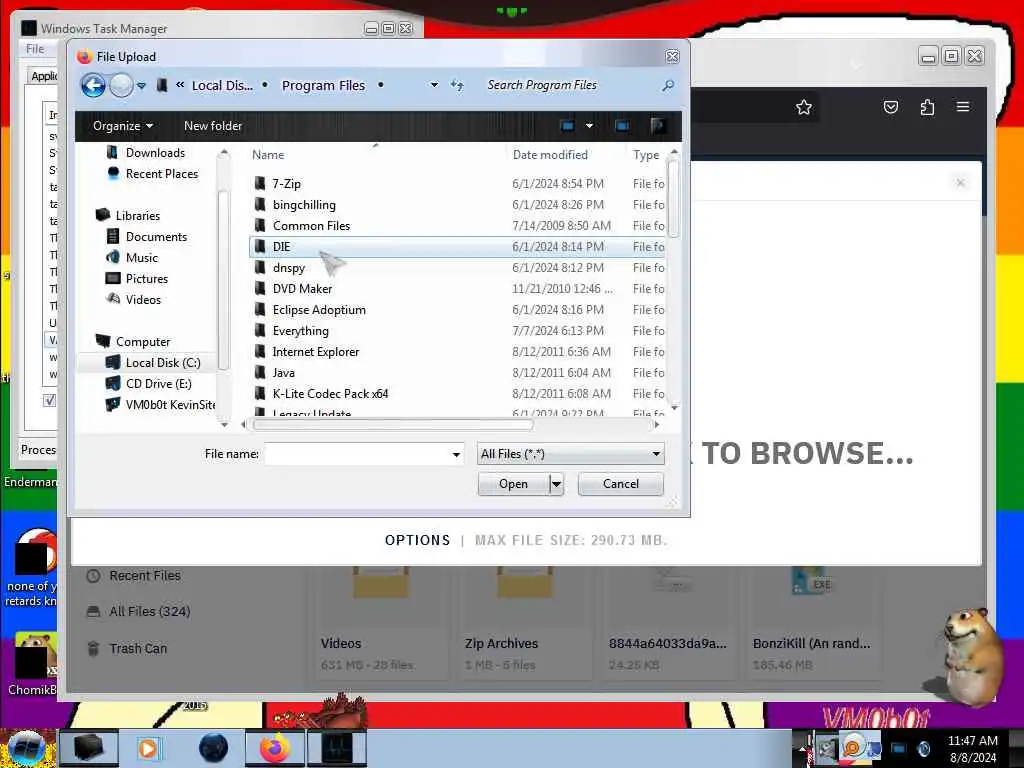Click the File name input field
Image resolution: width=1024 pixels, height=768 pixels.
tap(357, 454)
